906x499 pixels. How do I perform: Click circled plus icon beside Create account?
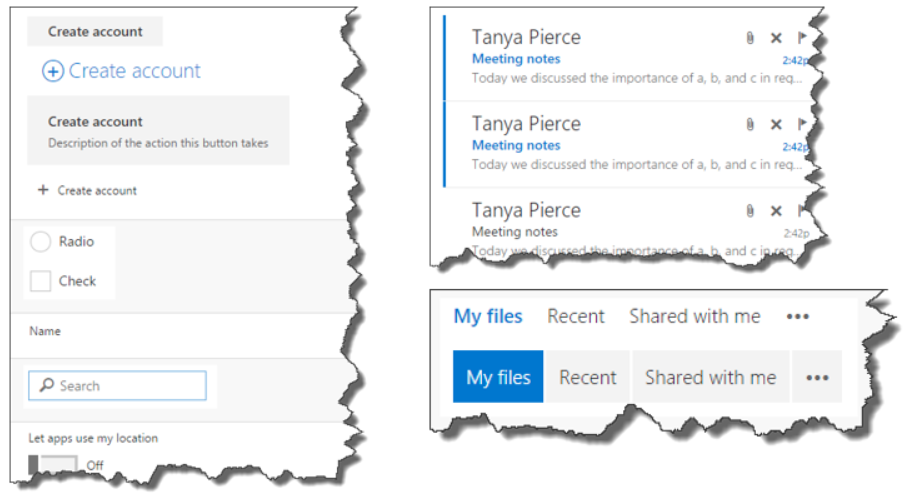52,72
